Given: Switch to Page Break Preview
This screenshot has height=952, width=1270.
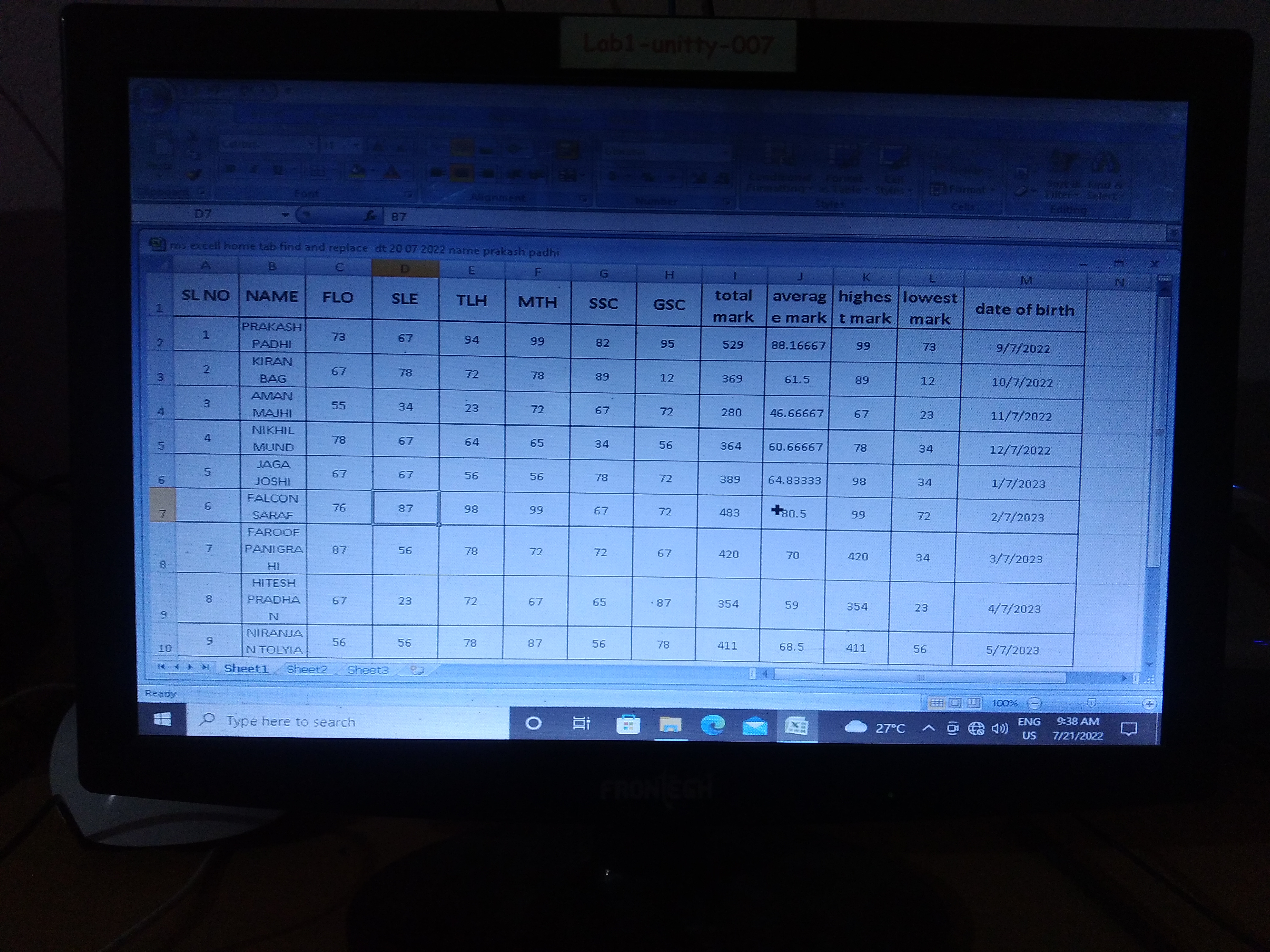Looking at the screenshot, I should point(973,703).
